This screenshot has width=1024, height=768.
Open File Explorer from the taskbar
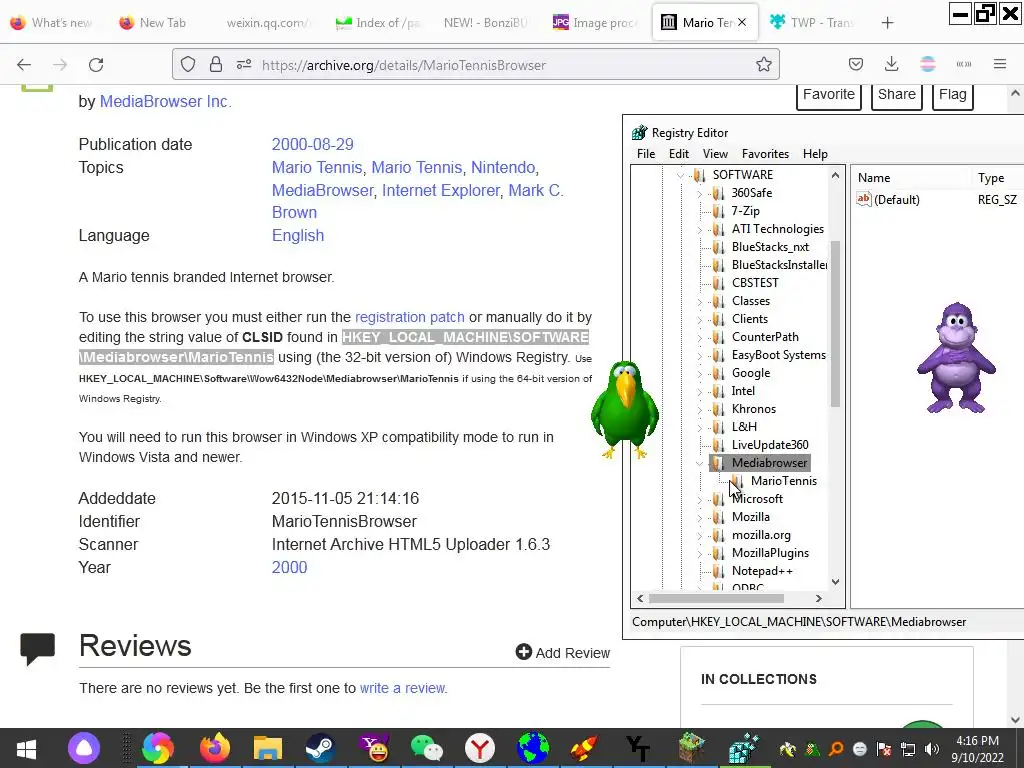(268, 748)
